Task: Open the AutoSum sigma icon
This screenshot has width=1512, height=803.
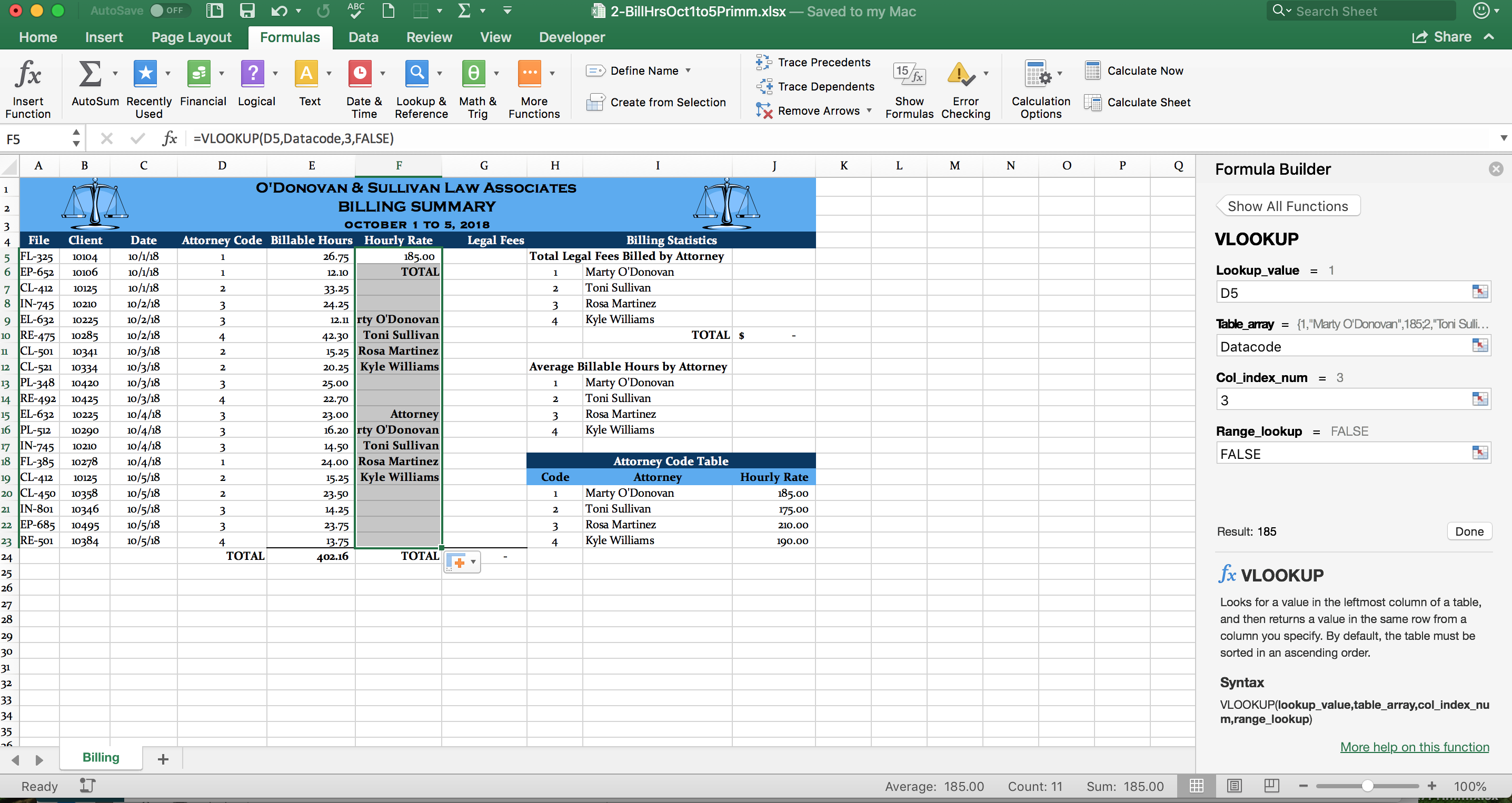Action: [x=90, y=75]
